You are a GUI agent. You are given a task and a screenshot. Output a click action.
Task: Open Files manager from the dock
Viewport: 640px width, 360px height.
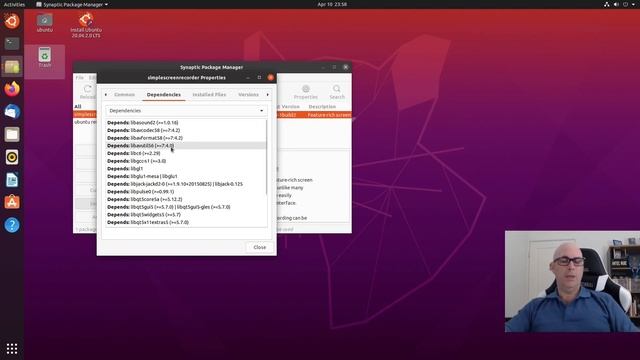point(12,134)
